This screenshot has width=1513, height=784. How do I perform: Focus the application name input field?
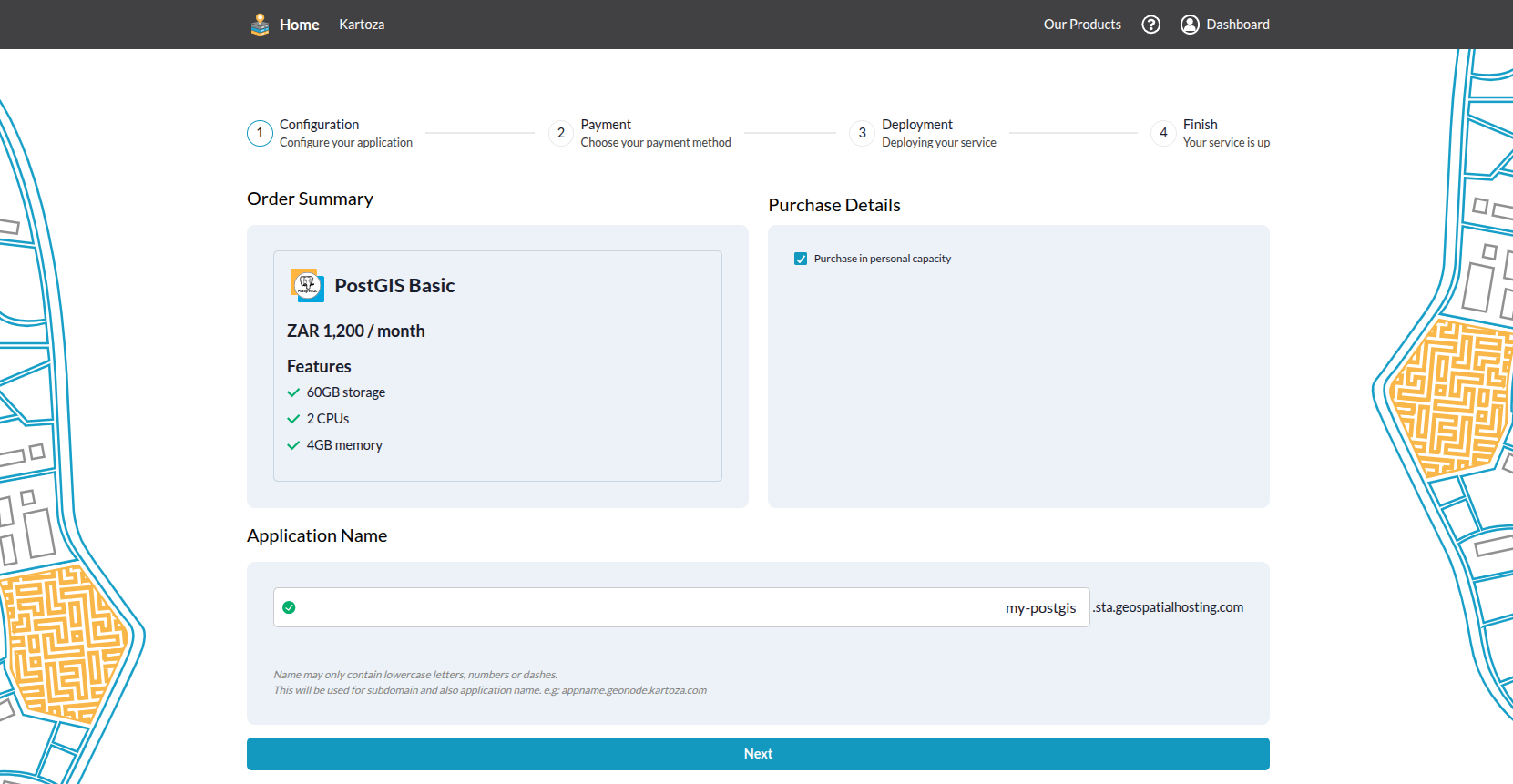(681, 607)
